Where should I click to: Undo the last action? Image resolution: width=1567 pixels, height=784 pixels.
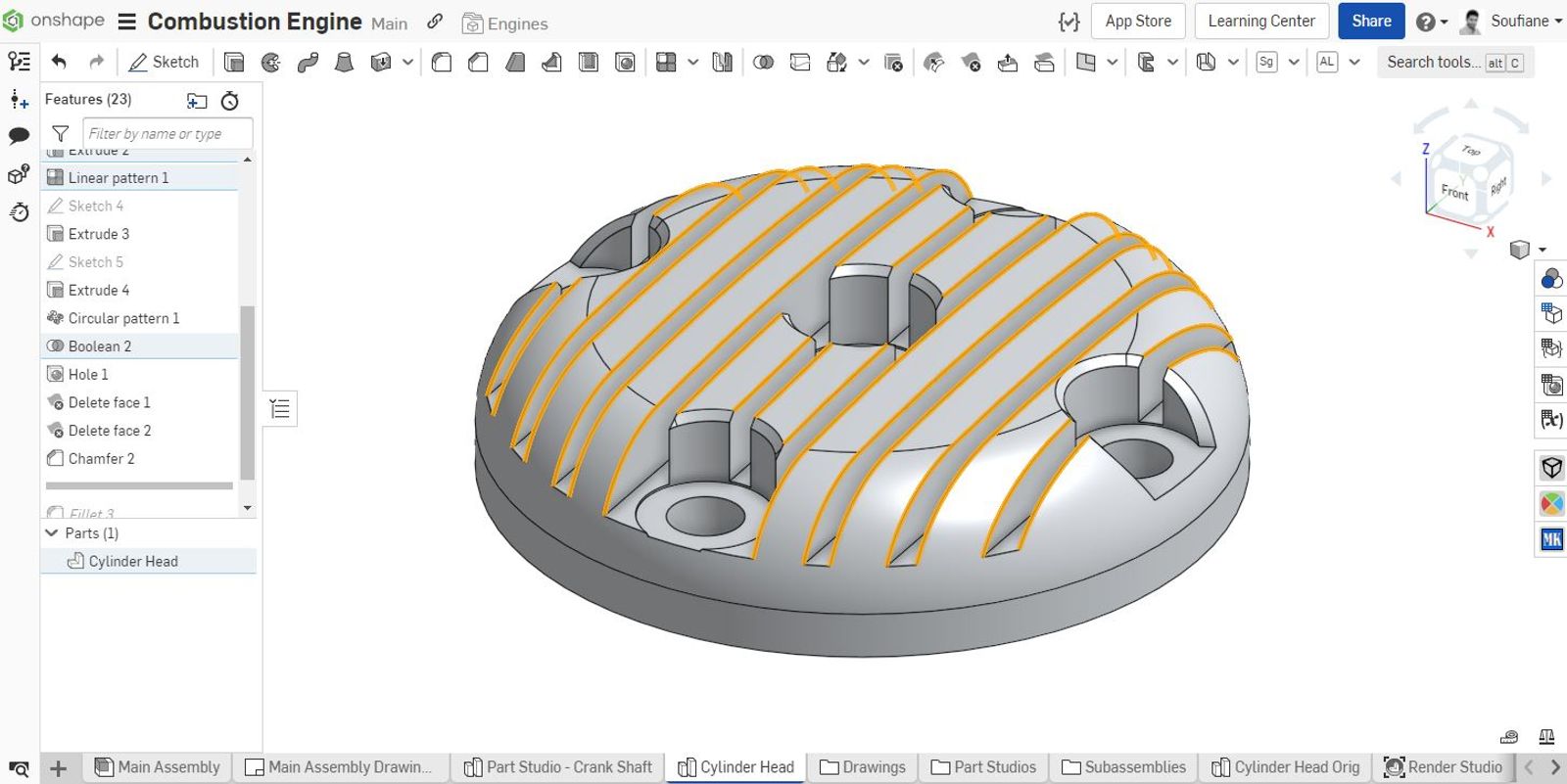point(59,62)
